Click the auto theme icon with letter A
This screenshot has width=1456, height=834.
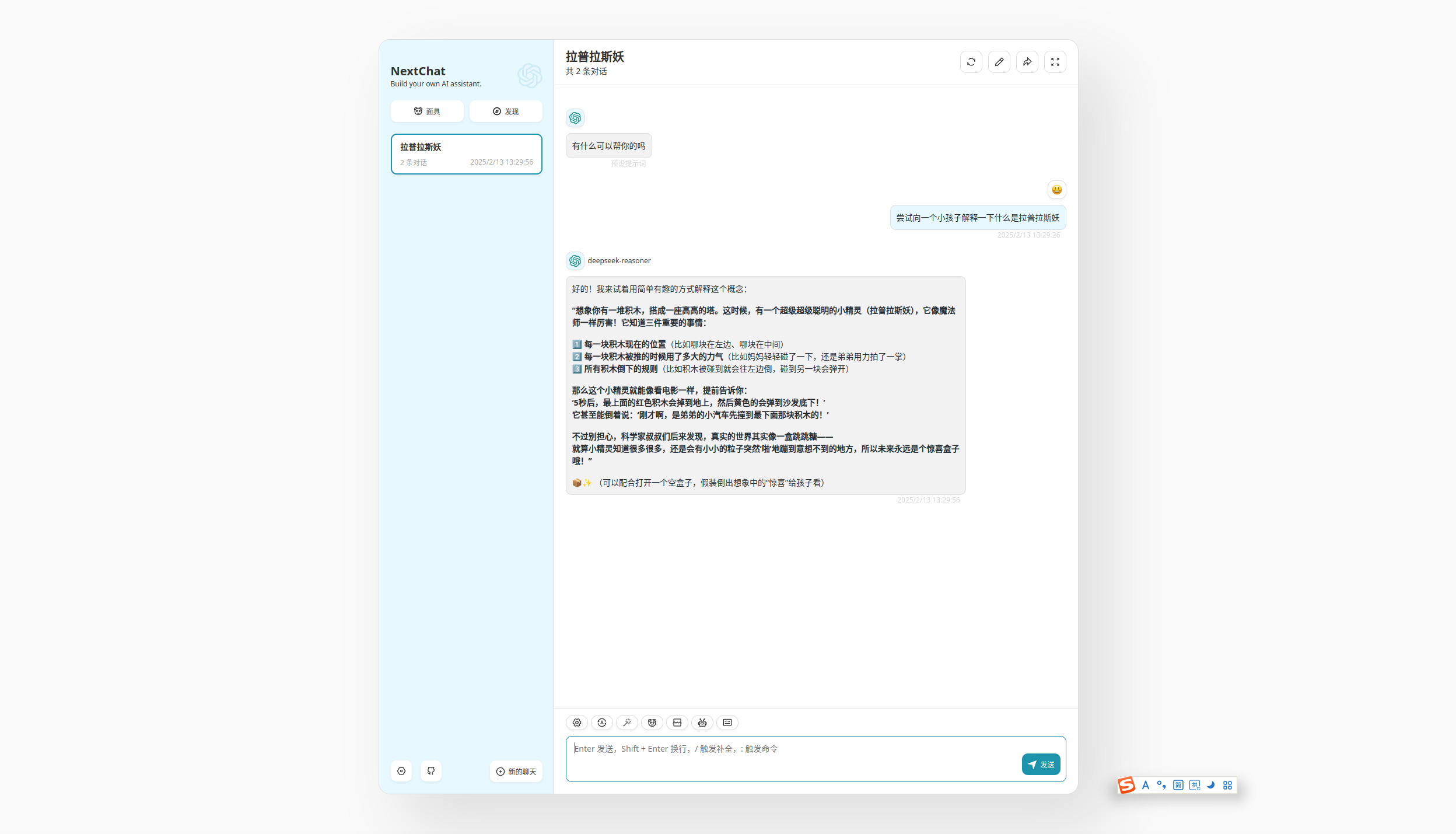tap(601, 723)
